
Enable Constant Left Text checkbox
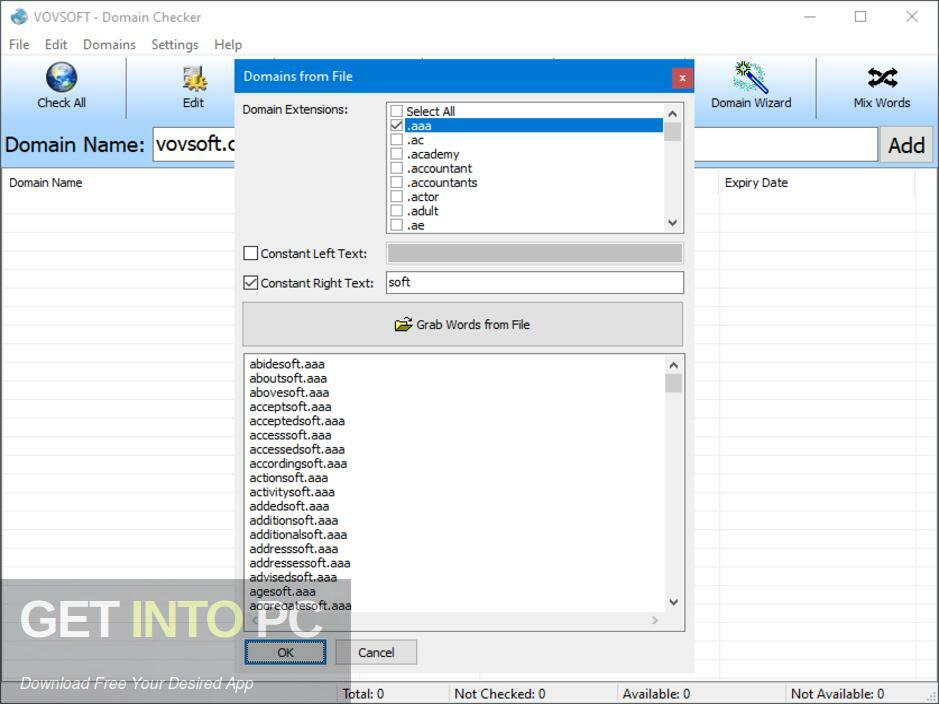[250, 253]
